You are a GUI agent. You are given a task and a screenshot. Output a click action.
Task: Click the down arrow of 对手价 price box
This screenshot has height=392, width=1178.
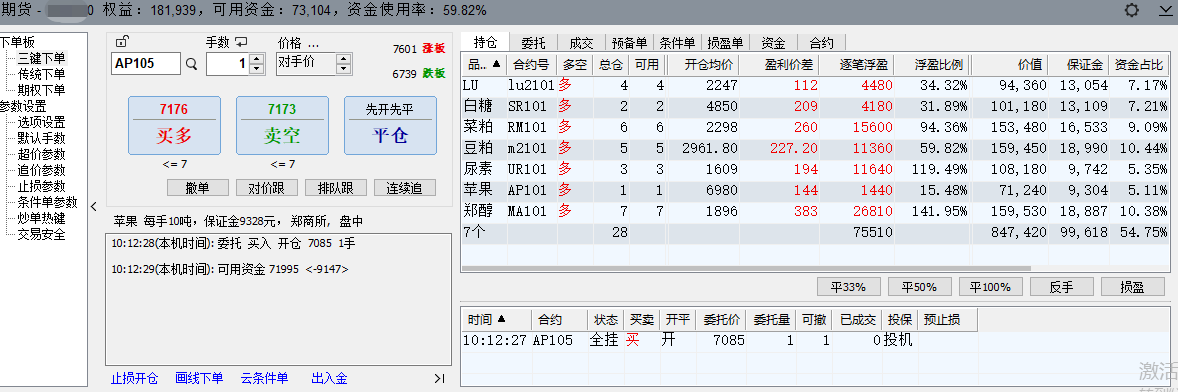[x=344, y=69]
